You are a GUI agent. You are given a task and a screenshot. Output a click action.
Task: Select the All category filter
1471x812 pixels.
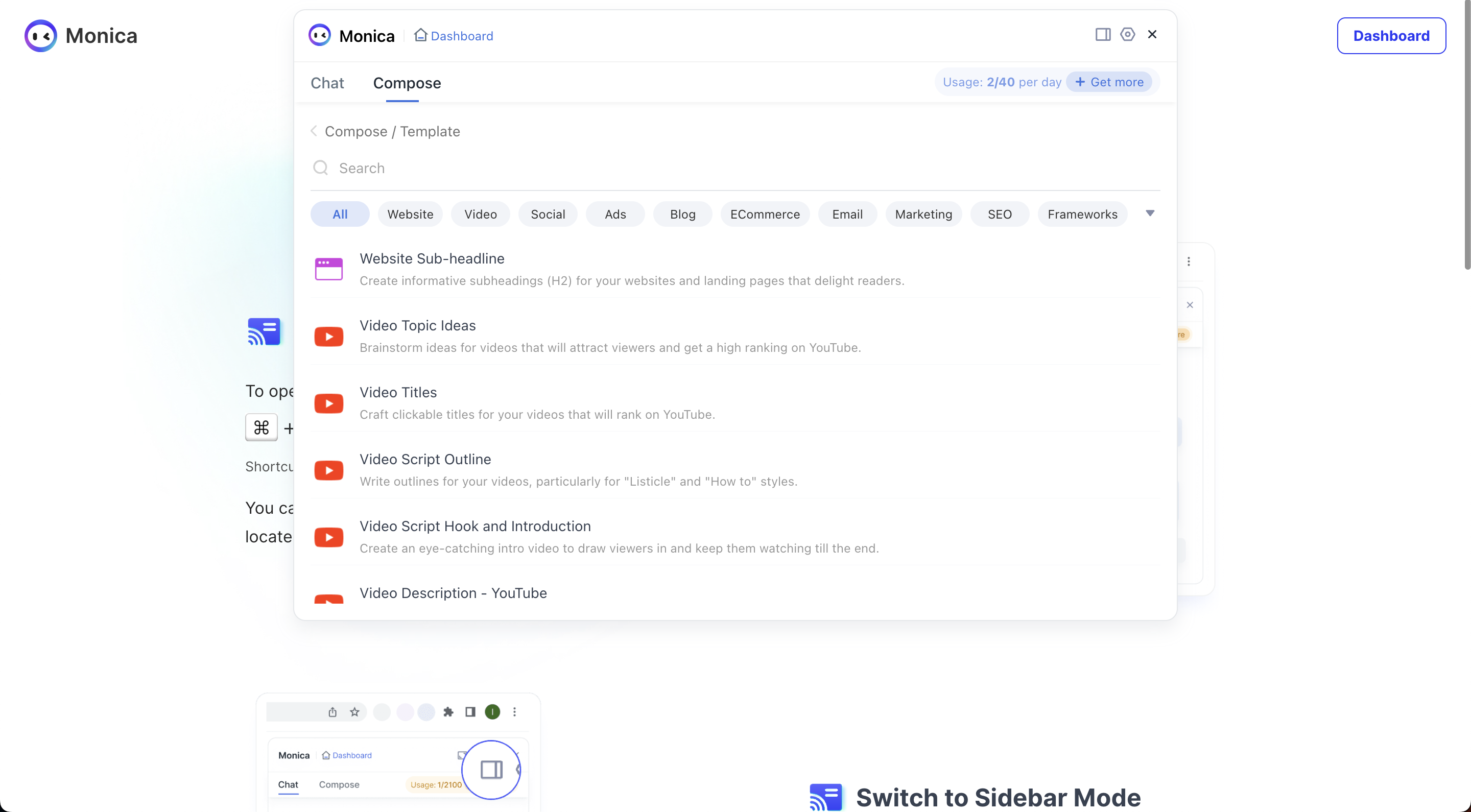[340, 214]
